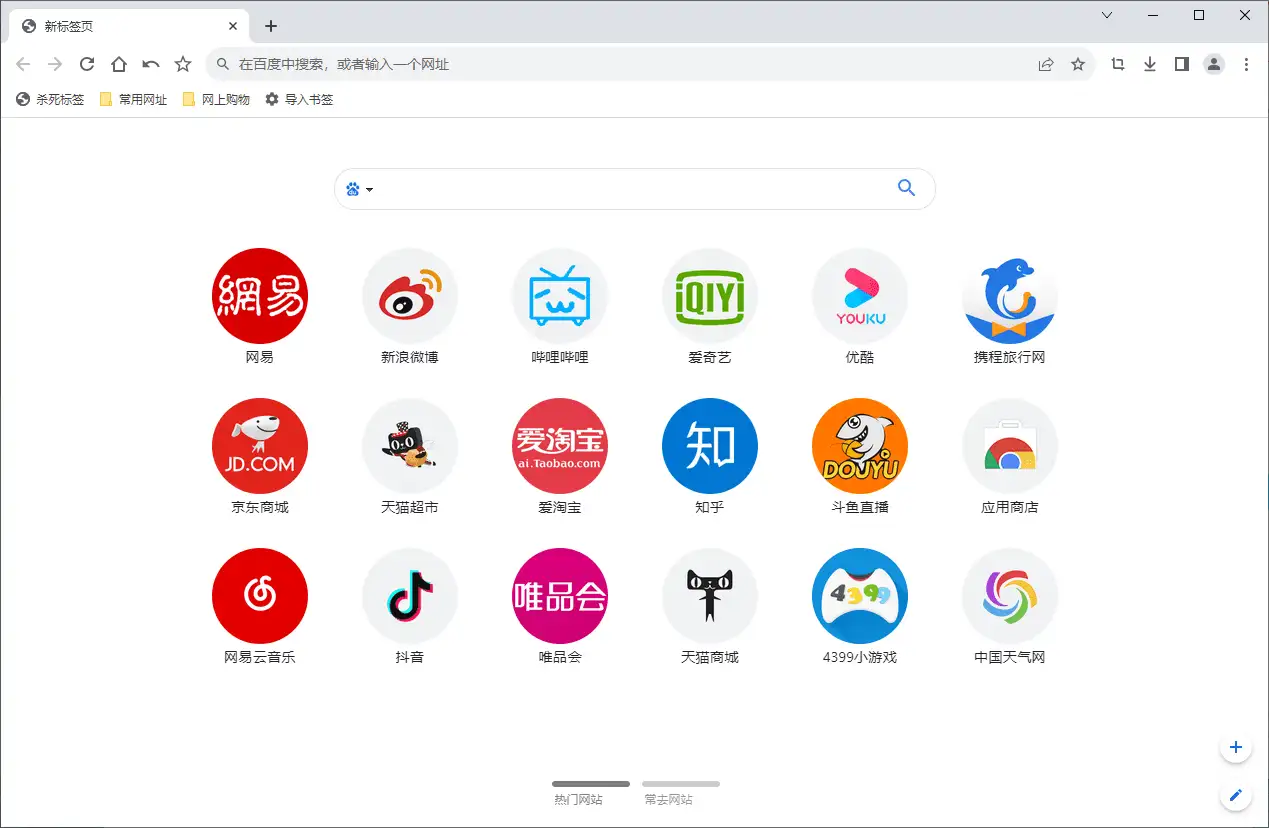Image resolution: width=1269 pixels, height=828 pixels.
Task: Open the JD.COM 京东商城 shortcut
Action: point(260,446)
